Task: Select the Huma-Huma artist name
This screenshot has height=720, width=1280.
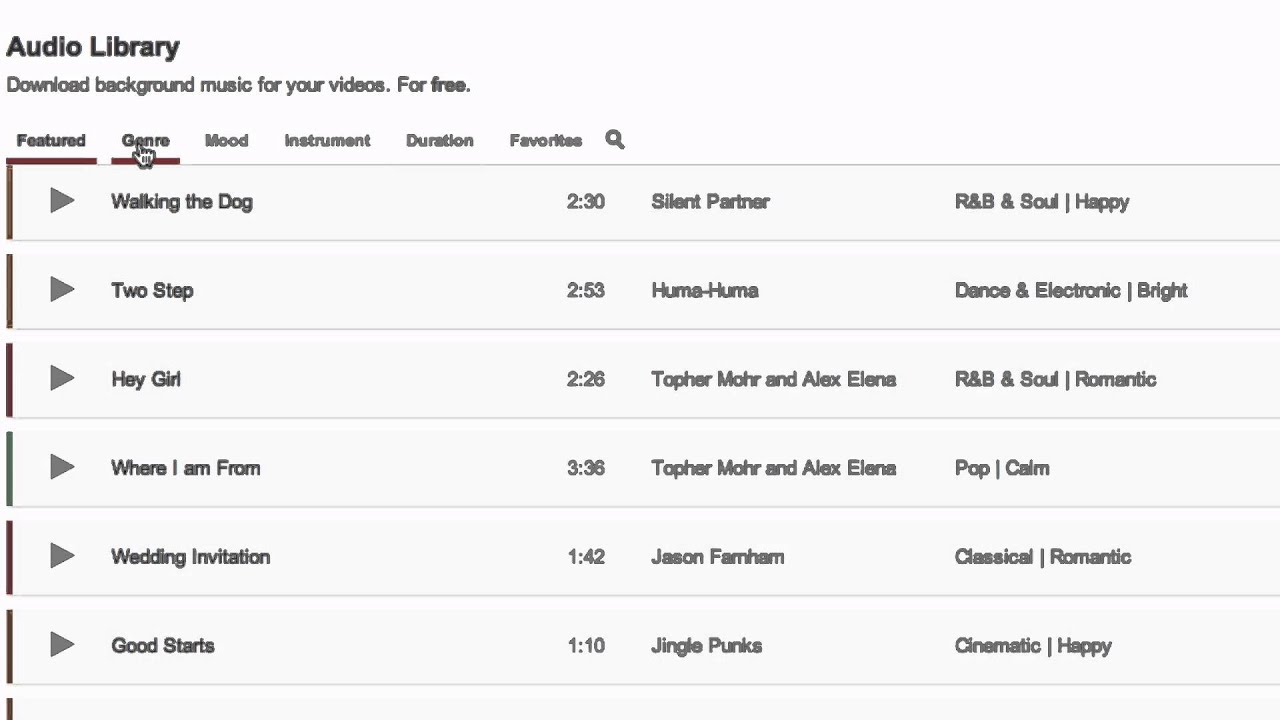Action: 704,291
